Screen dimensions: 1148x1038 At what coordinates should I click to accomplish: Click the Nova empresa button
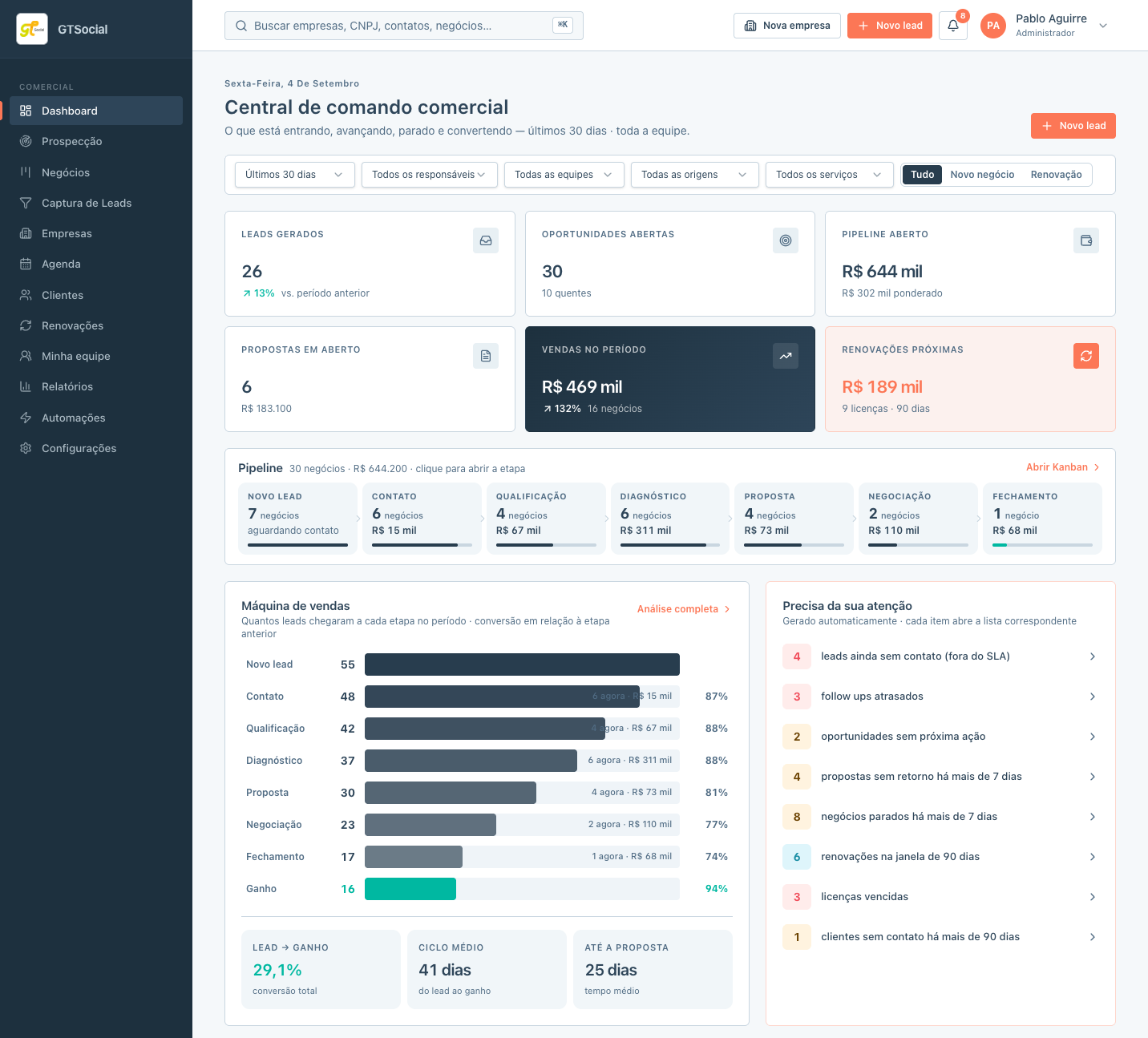[x=787, y=26]
